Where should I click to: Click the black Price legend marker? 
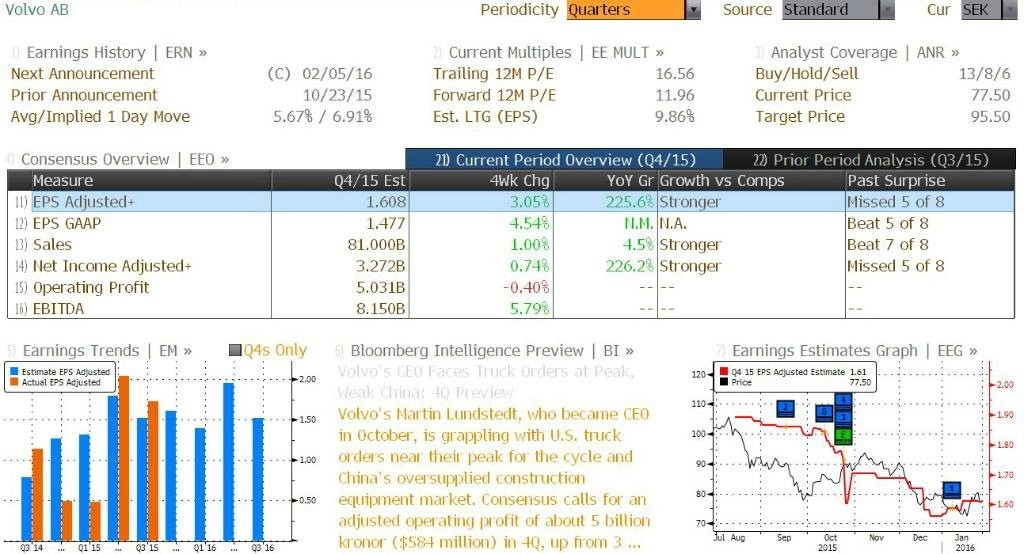click(x=723, y=382)
